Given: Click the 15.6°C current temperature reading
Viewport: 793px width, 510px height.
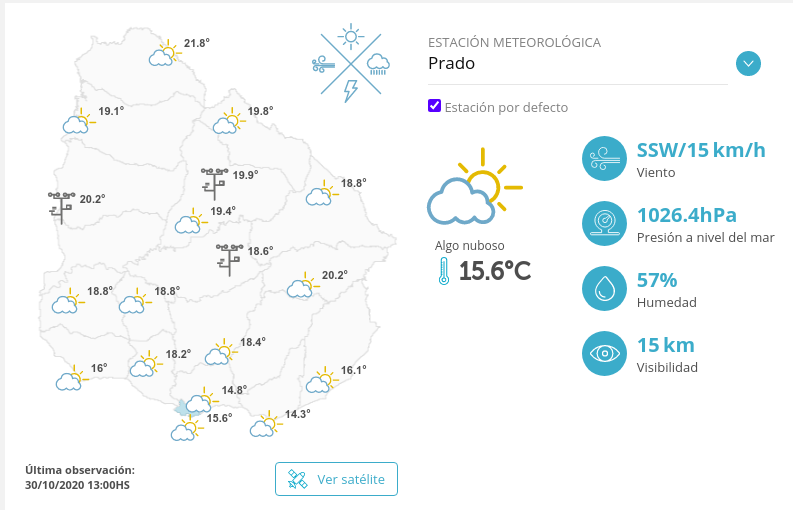Looking at the screenshot, I should (495, 271).
